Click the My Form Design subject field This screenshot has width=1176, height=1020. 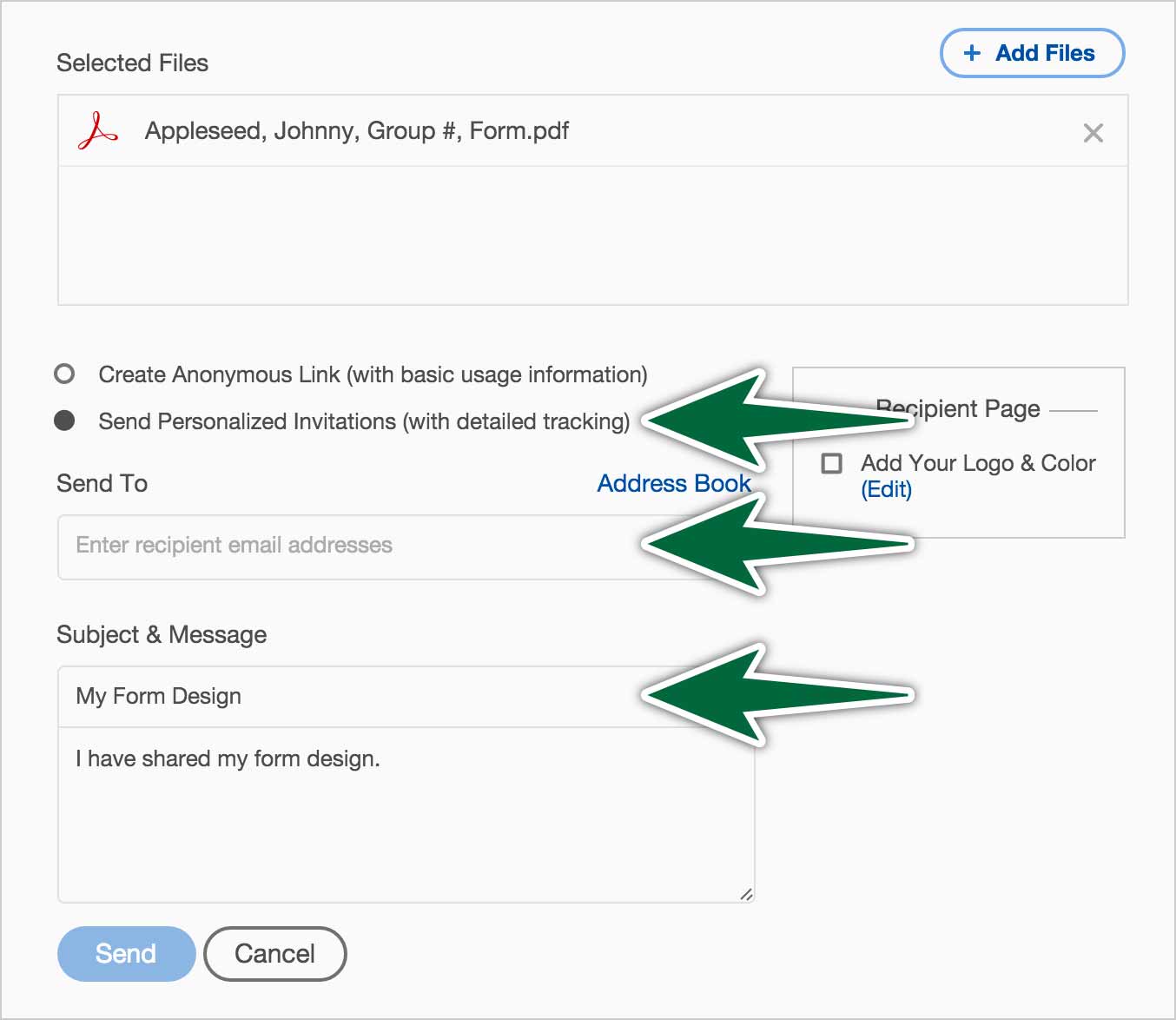406,697
